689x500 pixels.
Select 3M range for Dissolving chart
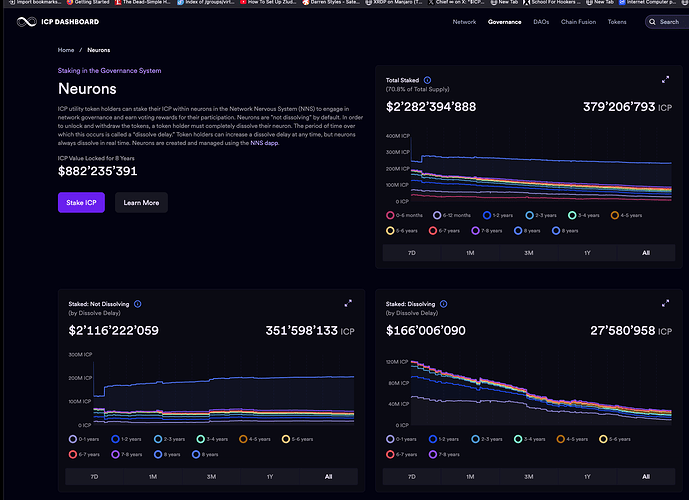tap(529, 476)
